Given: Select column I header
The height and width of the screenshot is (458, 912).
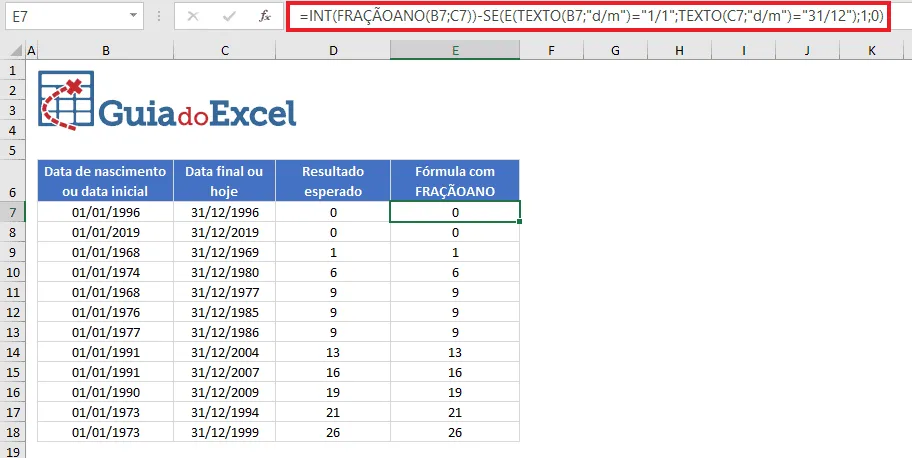Looking at the screenshot, I should coord(743,51).
